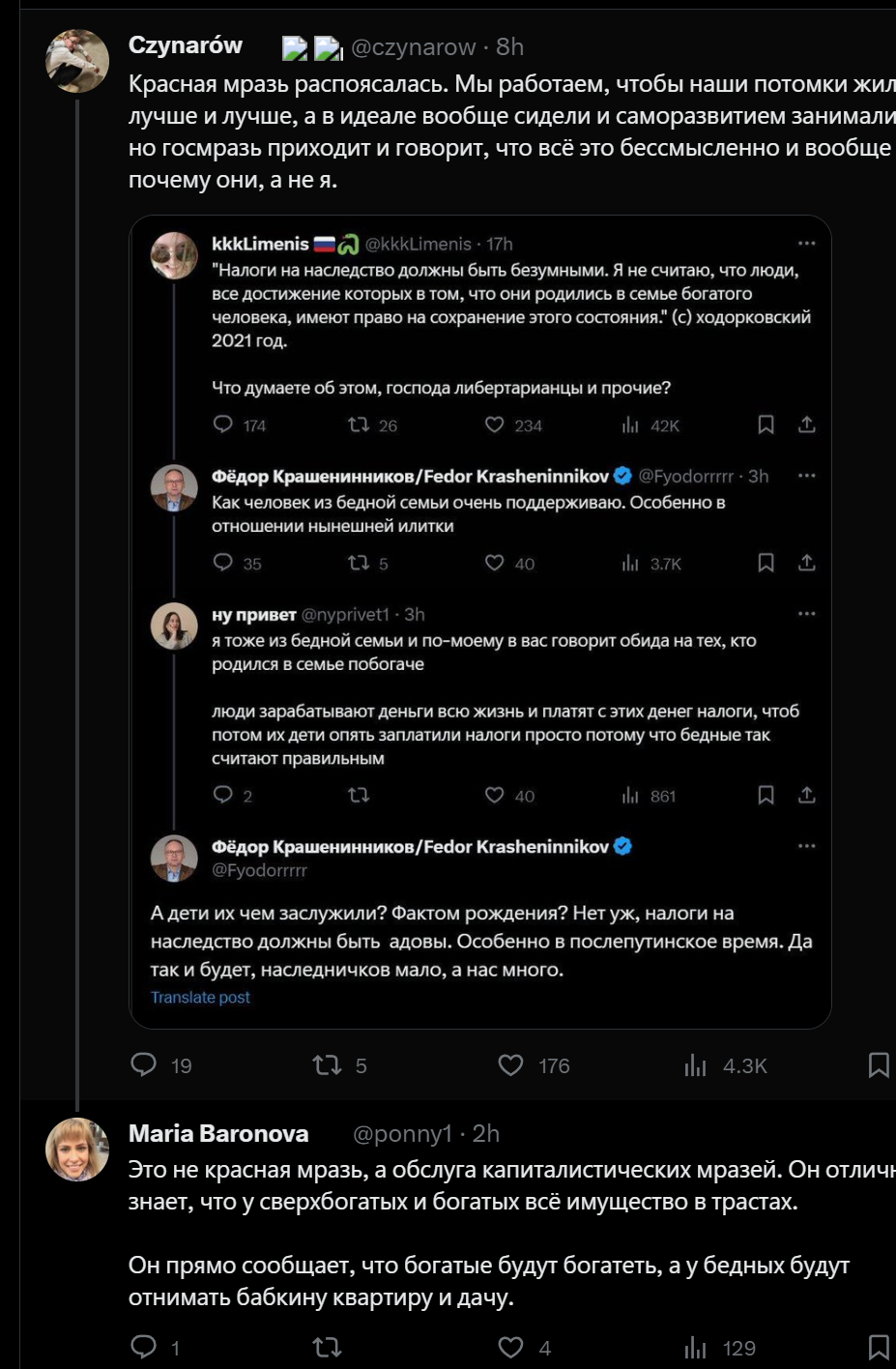Repost the Czynarów post
The width and height of the screenshot is (896, 1369).
point(327,1064)
